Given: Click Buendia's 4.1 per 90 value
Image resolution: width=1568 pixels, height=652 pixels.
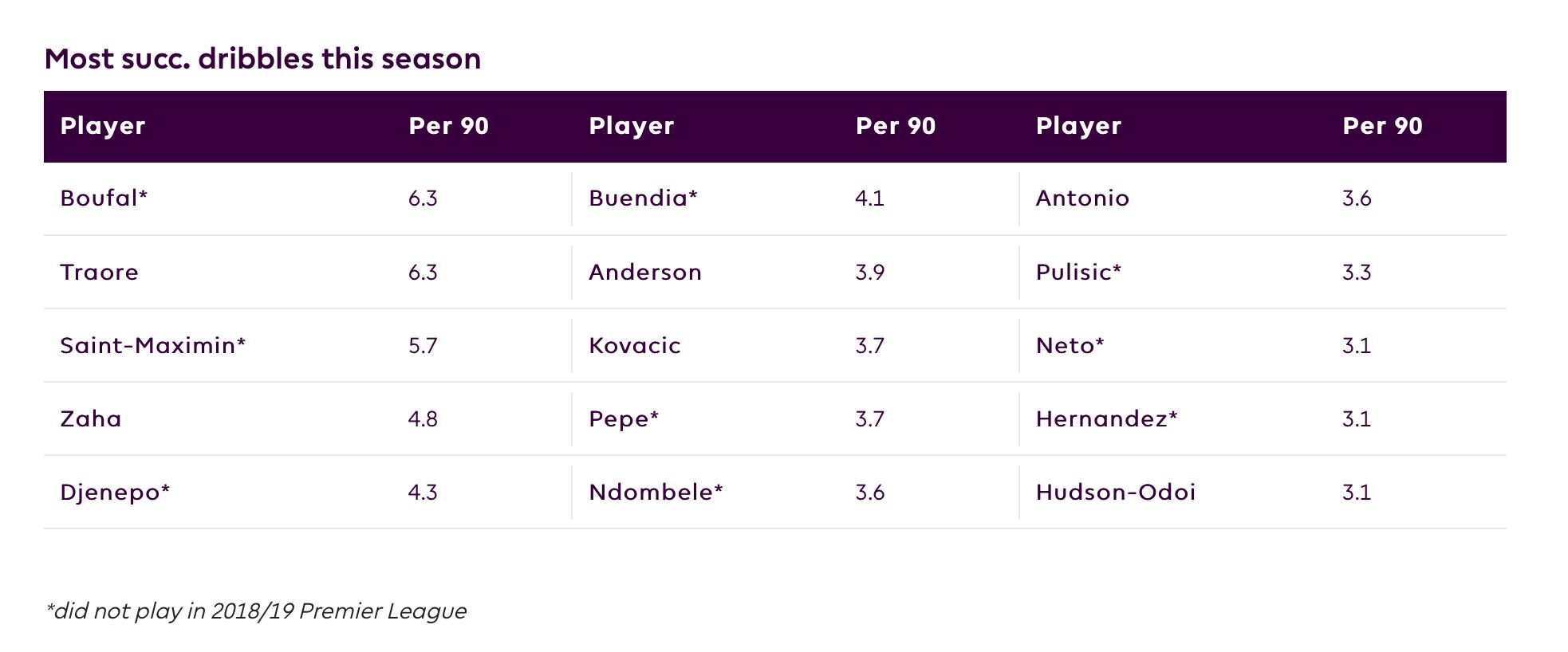Looking at the screenshot, I should point(869,198).
